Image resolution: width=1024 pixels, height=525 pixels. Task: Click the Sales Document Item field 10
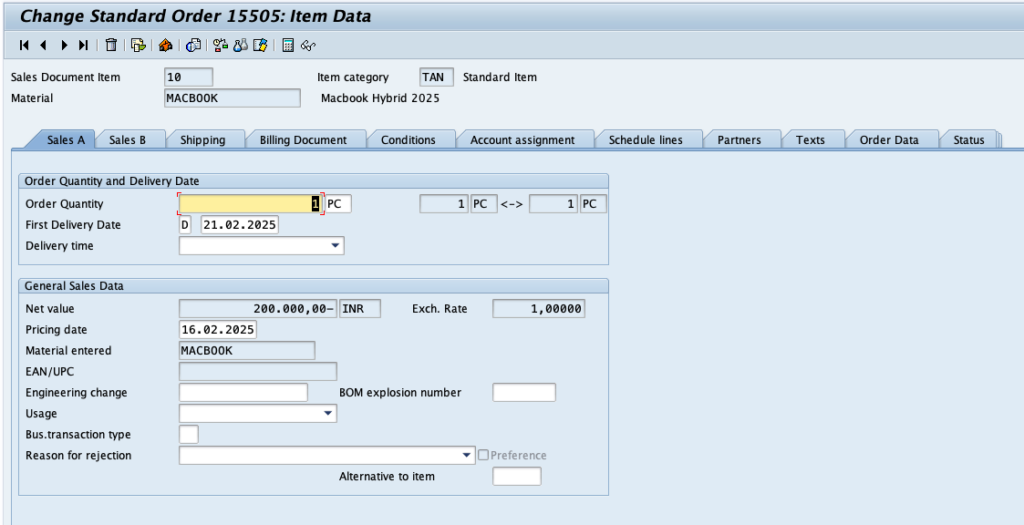pyautogui.click(x=189, y=76)
